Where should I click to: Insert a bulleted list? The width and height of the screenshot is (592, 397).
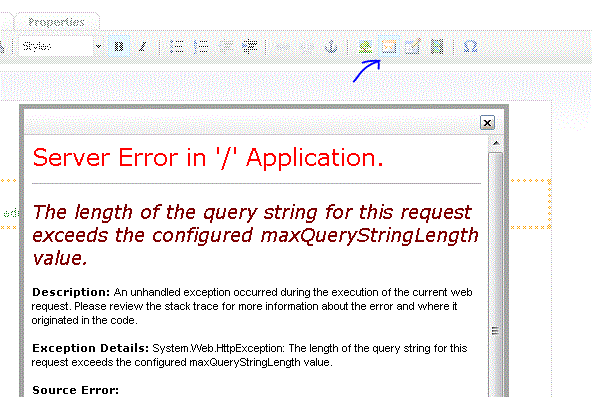point(176,47)
